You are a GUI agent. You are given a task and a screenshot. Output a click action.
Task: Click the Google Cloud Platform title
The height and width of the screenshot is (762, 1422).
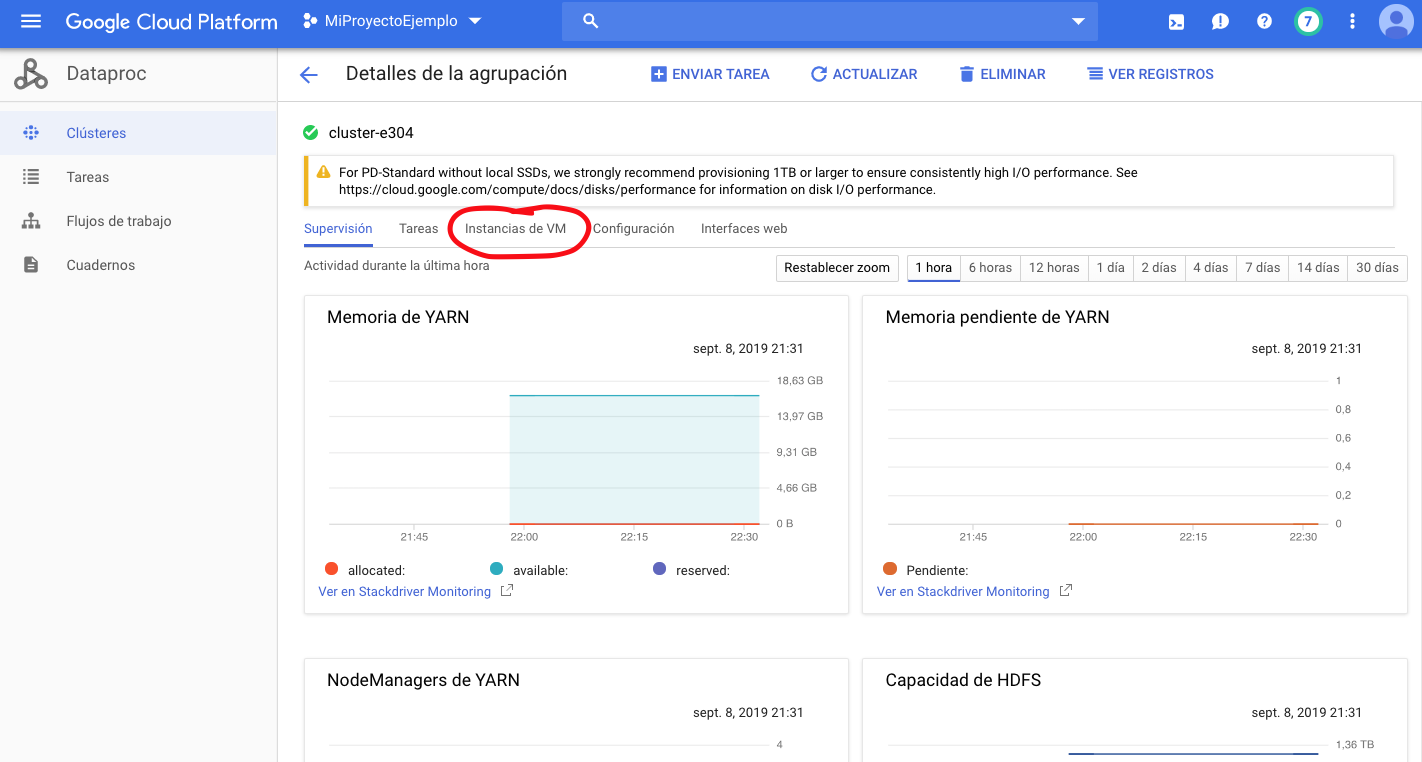pos(172,21)
